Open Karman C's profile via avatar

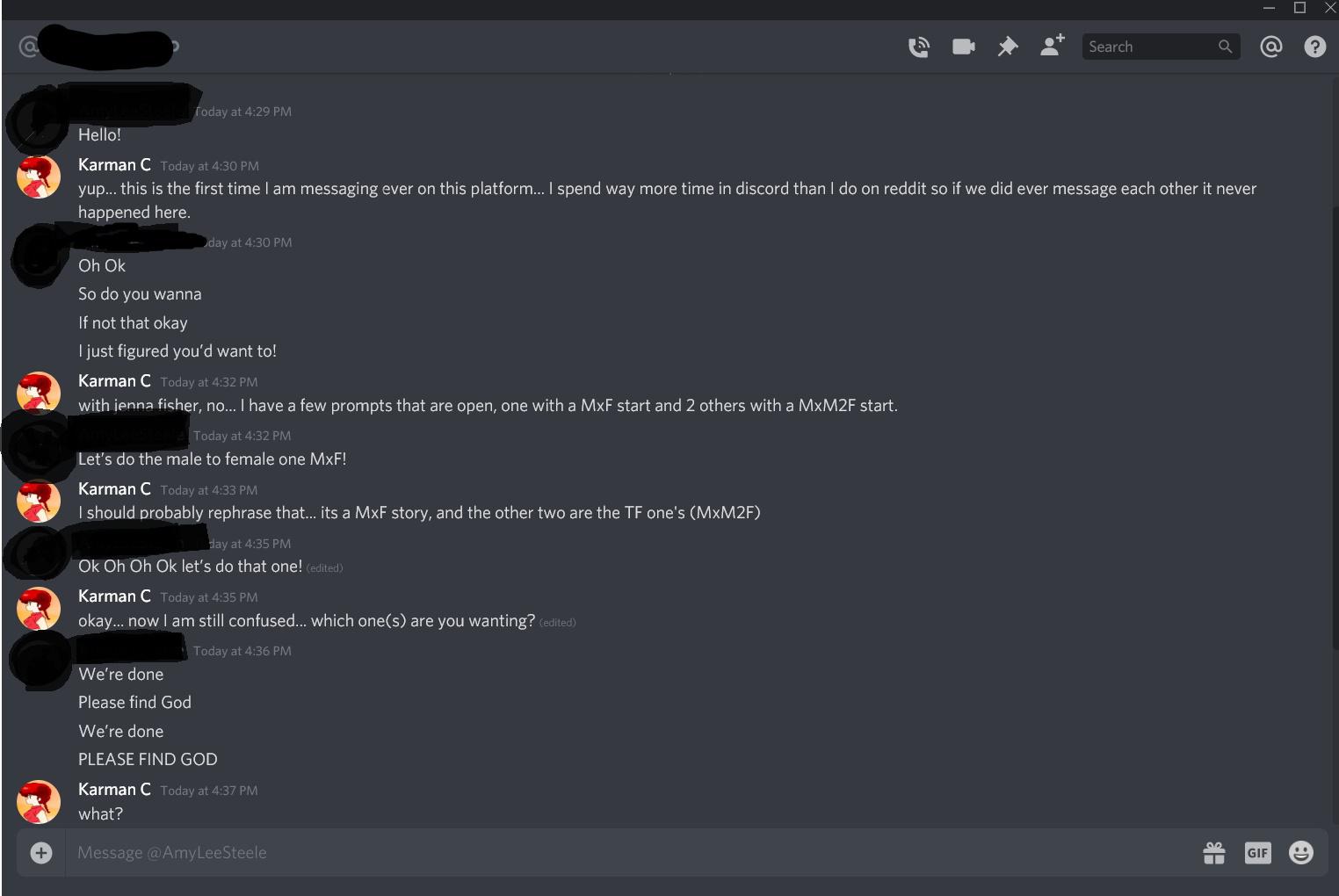(x=38, y=177)
